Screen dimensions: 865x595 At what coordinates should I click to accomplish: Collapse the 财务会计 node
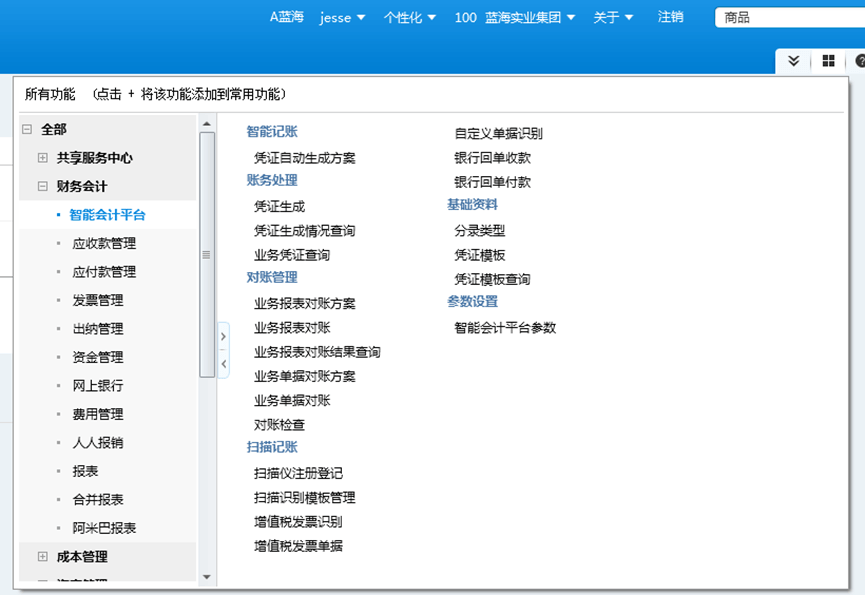42,186
